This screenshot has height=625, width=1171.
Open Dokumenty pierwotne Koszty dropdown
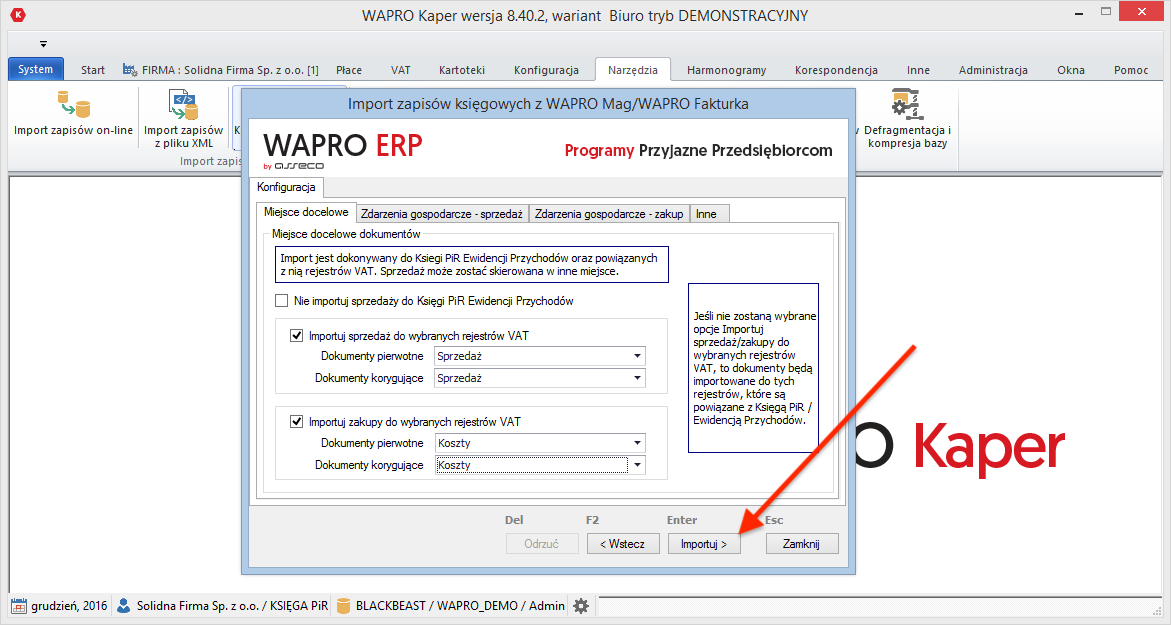(637, 443)
